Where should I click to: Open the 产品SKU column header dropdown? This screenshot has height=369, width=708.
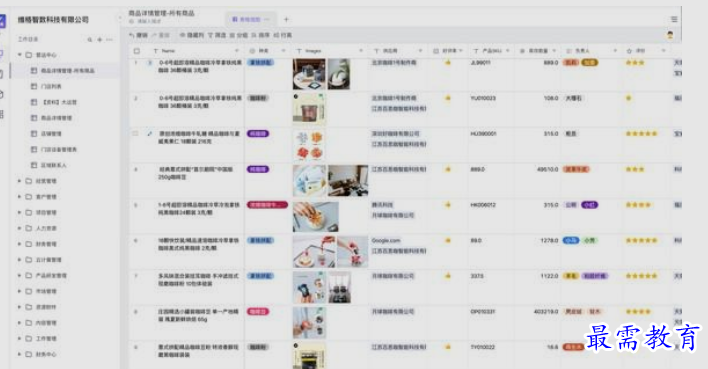(x=508, y=51)
